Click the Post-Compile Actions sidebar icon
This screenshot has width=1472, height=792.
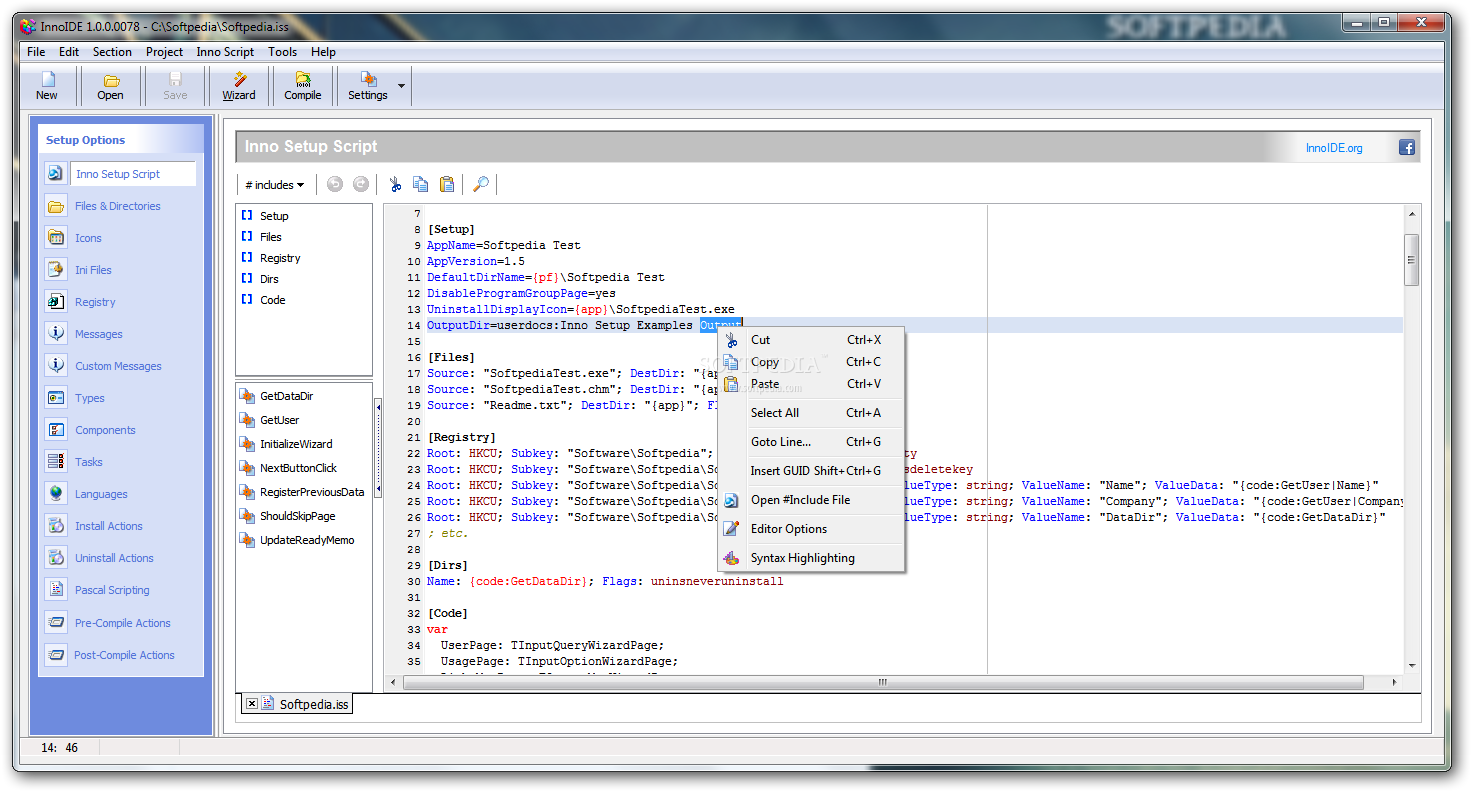point(56,654)
